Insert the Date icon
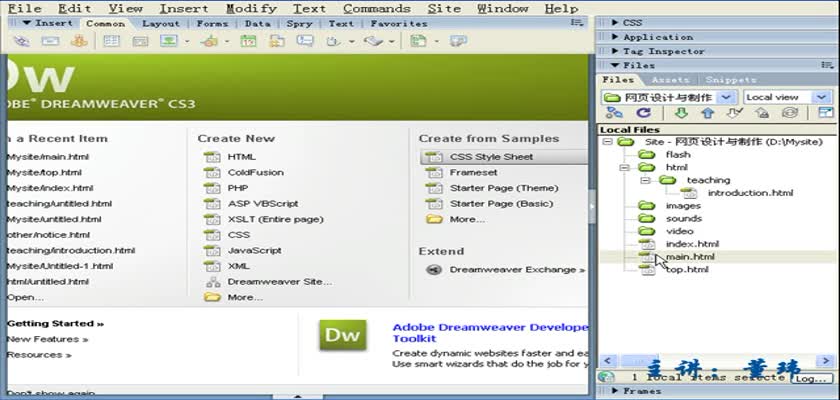Viewport: 840px width, 400px height. (x=248, y=41)
